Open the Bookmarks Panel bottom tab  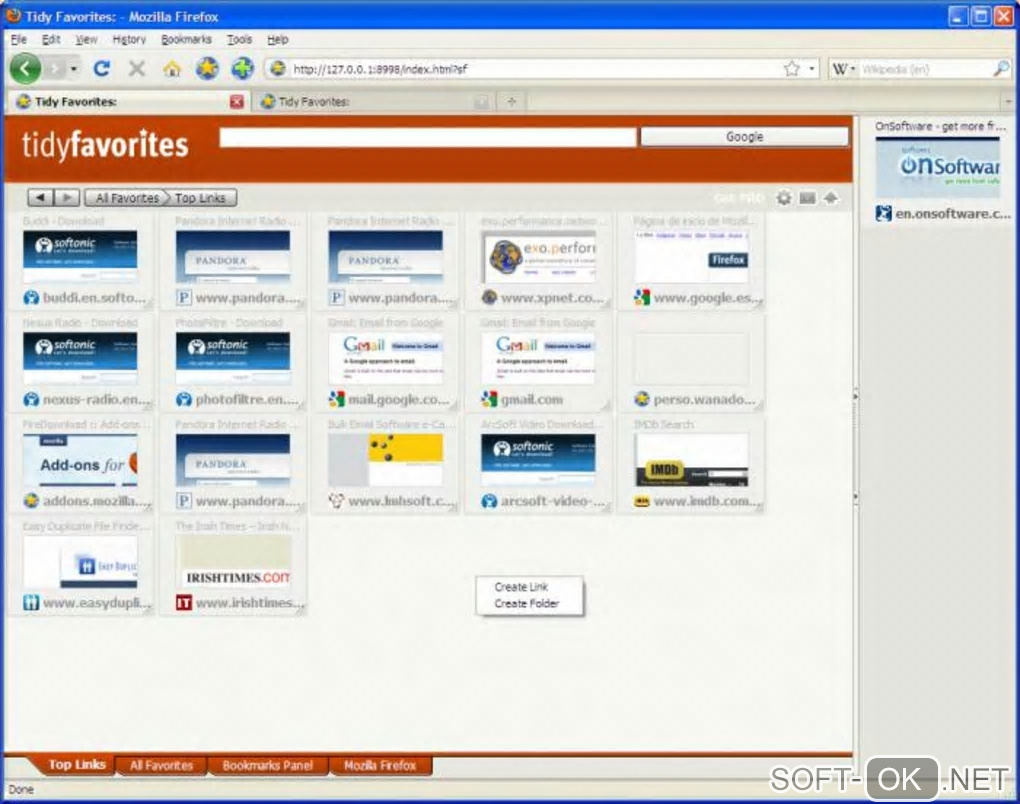click(267, 765)
